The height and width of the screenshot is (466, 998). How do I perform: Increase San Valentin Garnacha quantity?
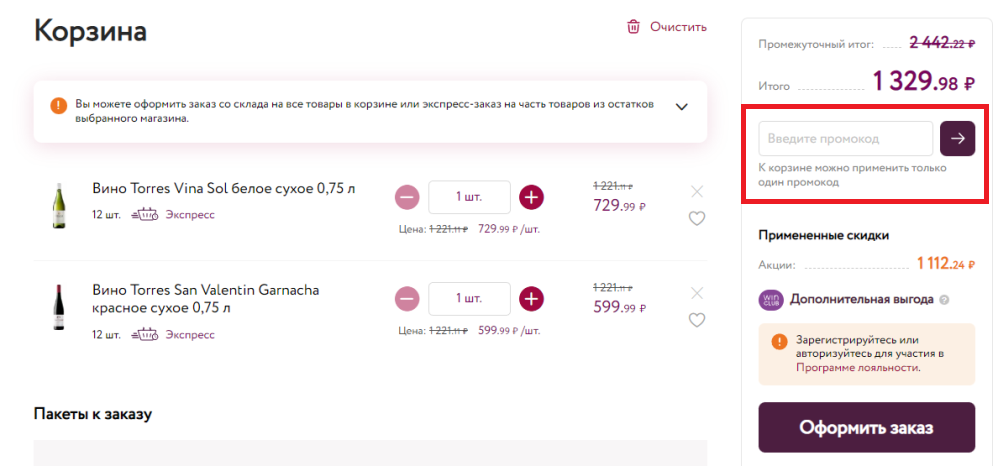click(532, 299)
